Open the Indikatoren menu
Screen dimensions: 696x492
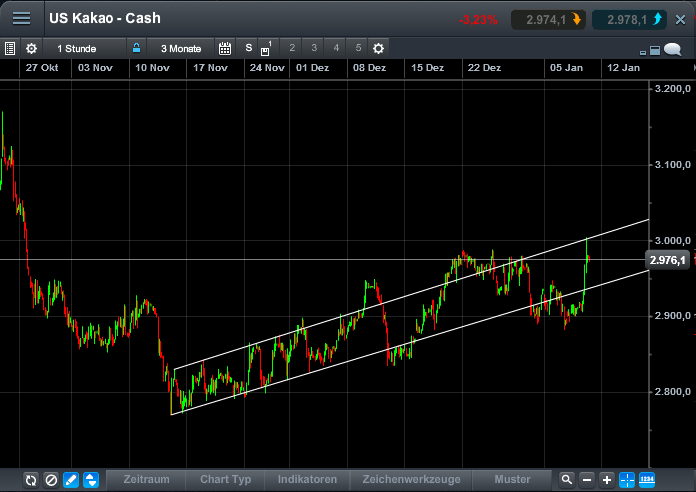coord(309,480)
